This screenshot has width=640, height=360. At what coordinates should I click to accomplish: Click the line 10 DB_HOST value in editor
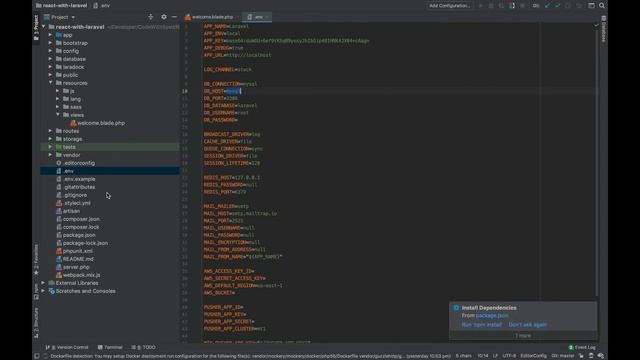click(233, 91)
